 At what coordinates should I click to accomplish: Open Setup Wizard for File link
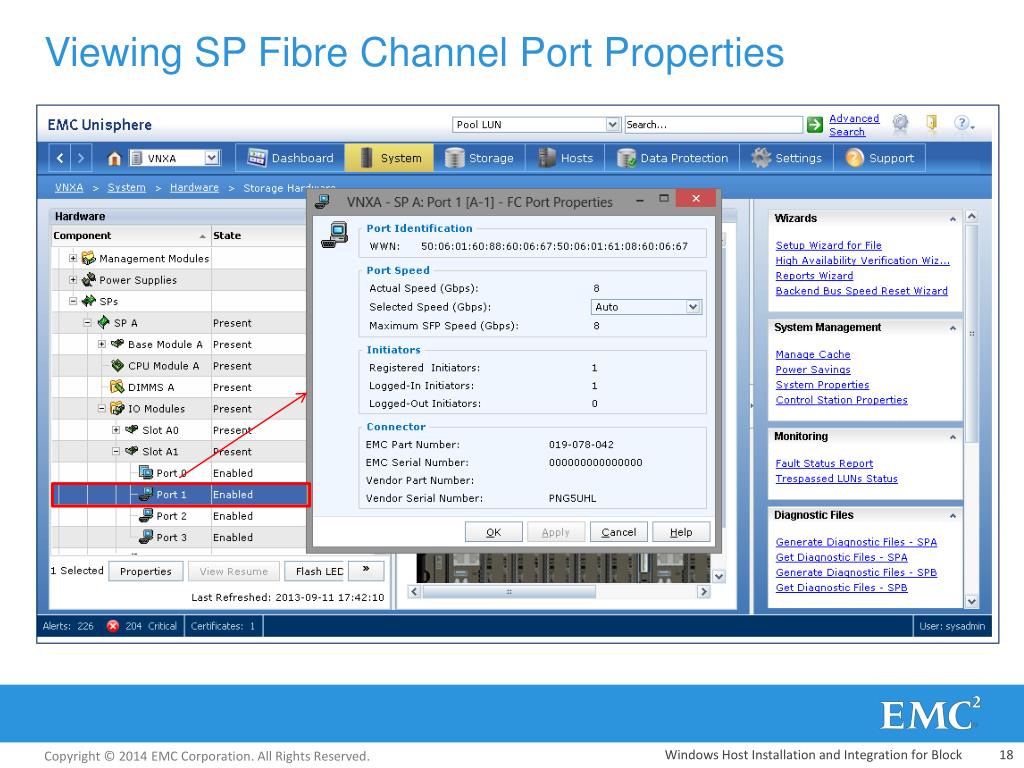[x=828, y=246]
